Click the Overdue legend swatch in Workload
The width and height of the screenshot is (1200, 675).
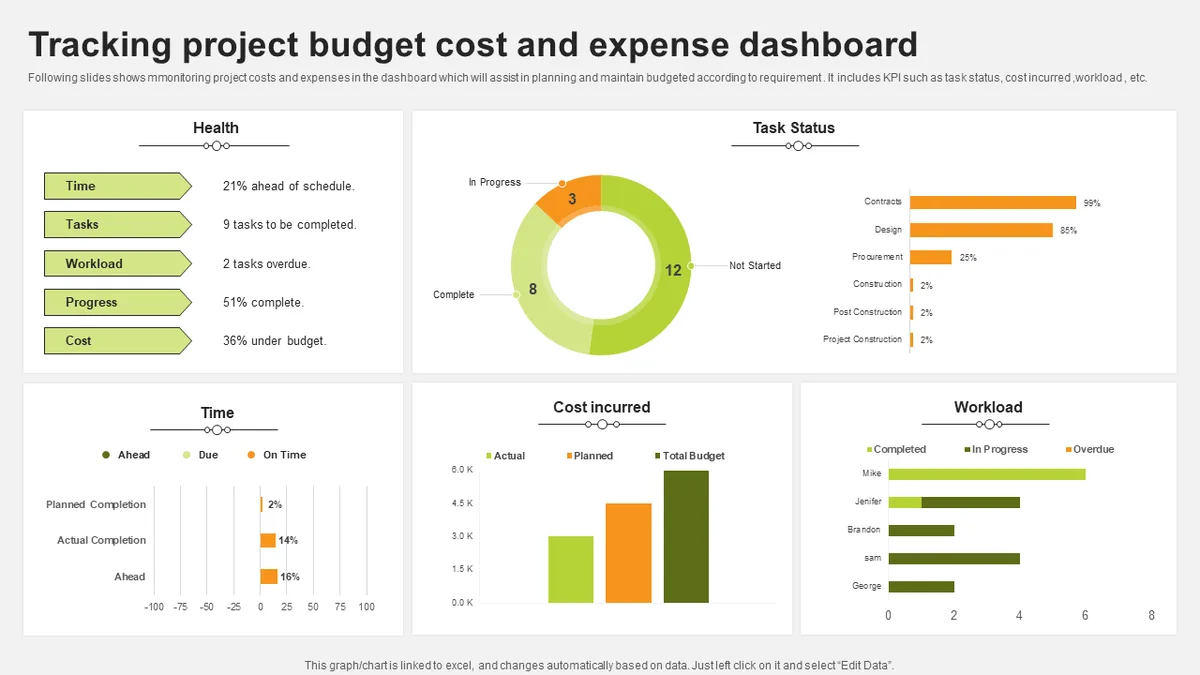pyautogui.click(x=1069, y=450)
